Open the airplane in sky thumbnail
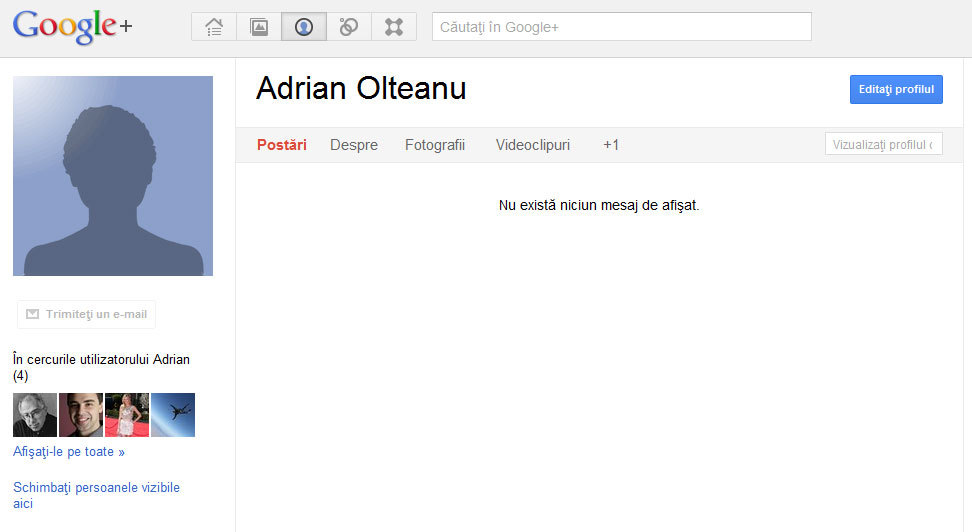The width and height of the screenshot is (972, 532). coord(173,415)
